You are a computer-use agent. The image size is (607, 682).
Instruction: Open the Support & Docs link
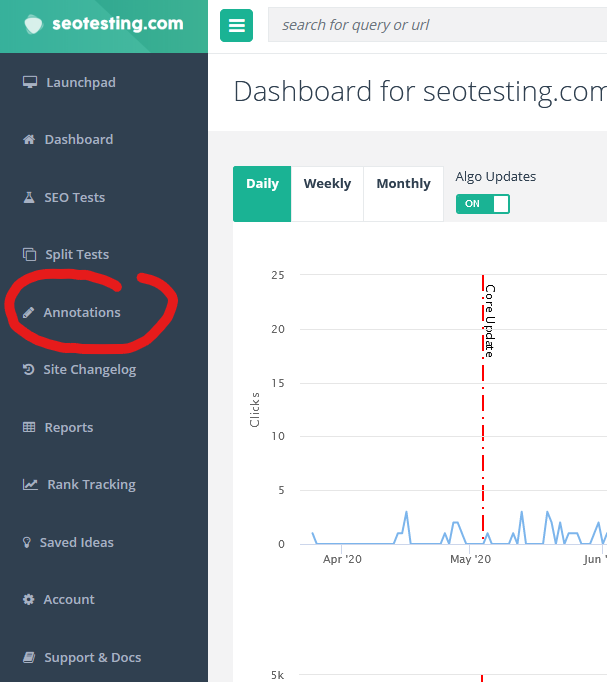pos(93,657)
